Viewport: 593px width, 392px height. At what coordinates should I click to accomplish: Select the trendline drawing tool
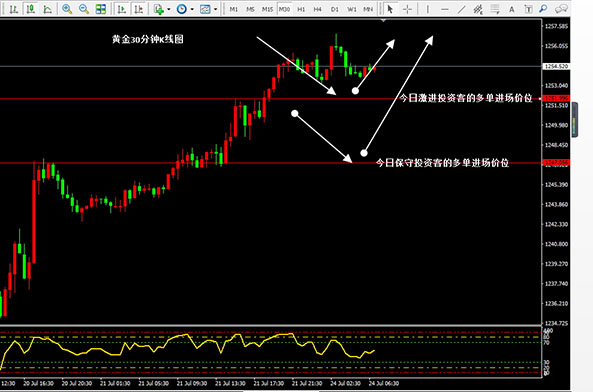pyautogui.click(x=461, y=9)
